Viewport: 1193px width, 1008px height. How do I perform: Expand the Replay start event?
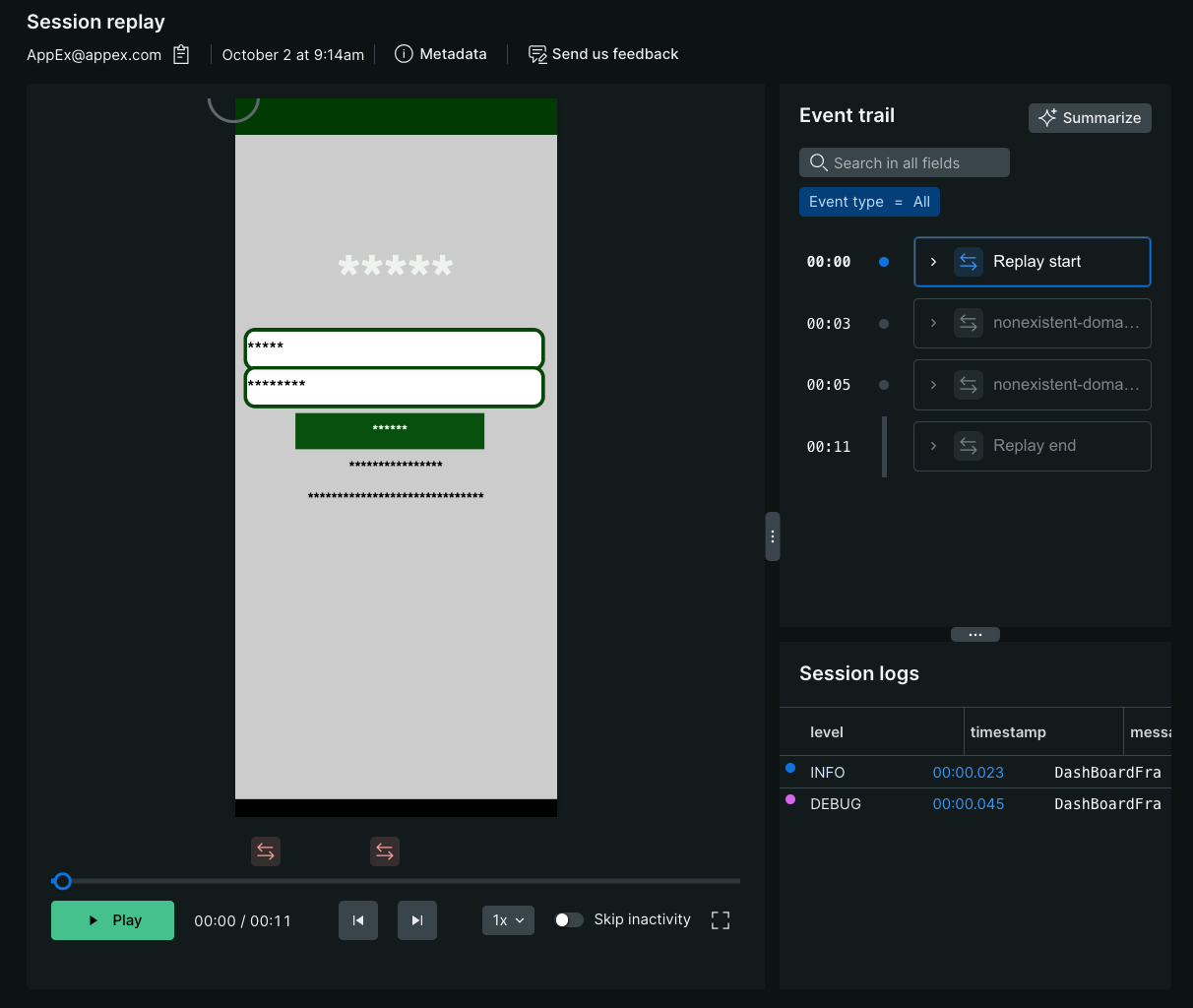click(933, 262)
